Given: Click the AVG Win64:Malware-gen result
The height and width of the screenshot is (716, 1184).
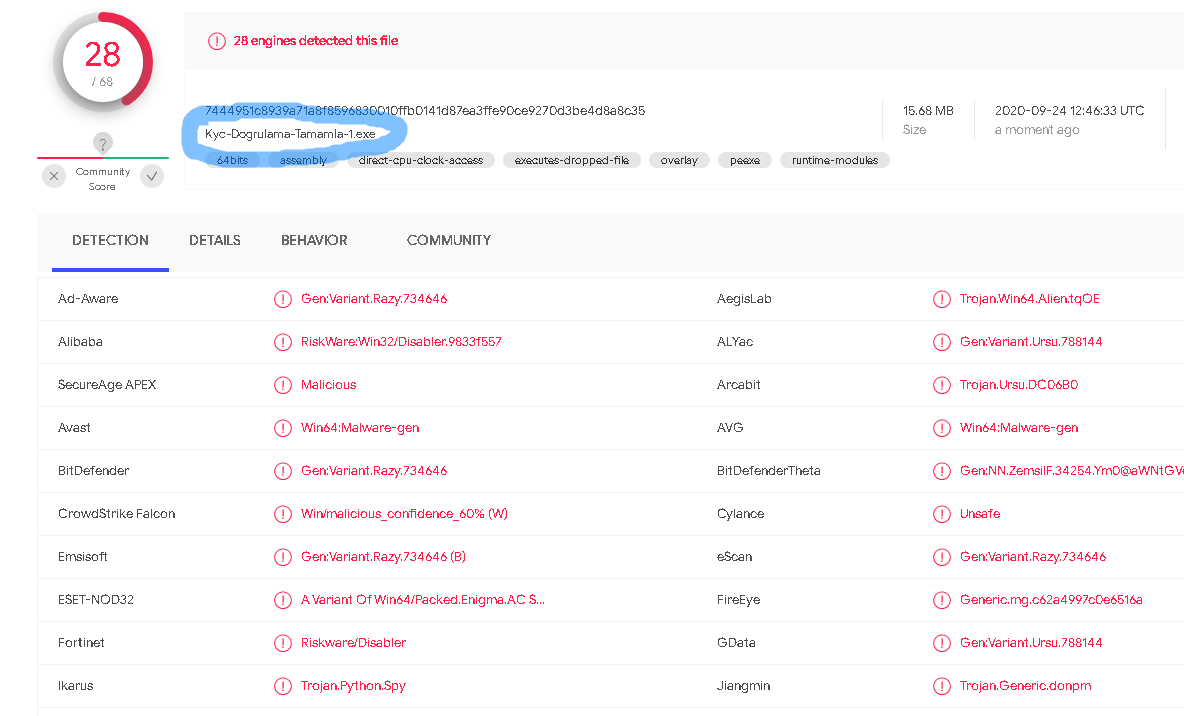Looking at the screenshot, I should (1019, 428).
